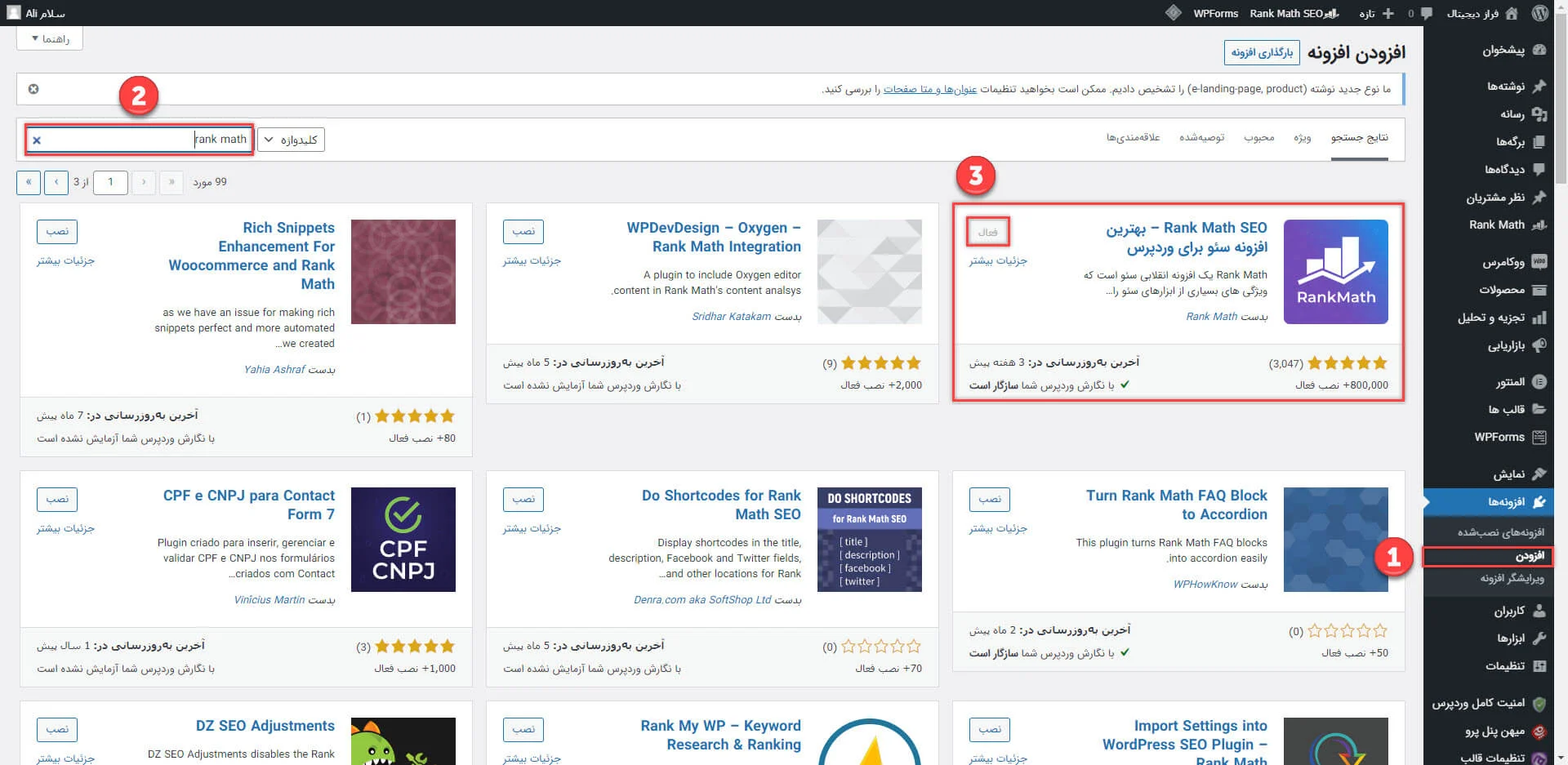Dismiss the notice with the X icon
Image resolution: width=1568 pixels, height=765 pixels.
(33, 88)
